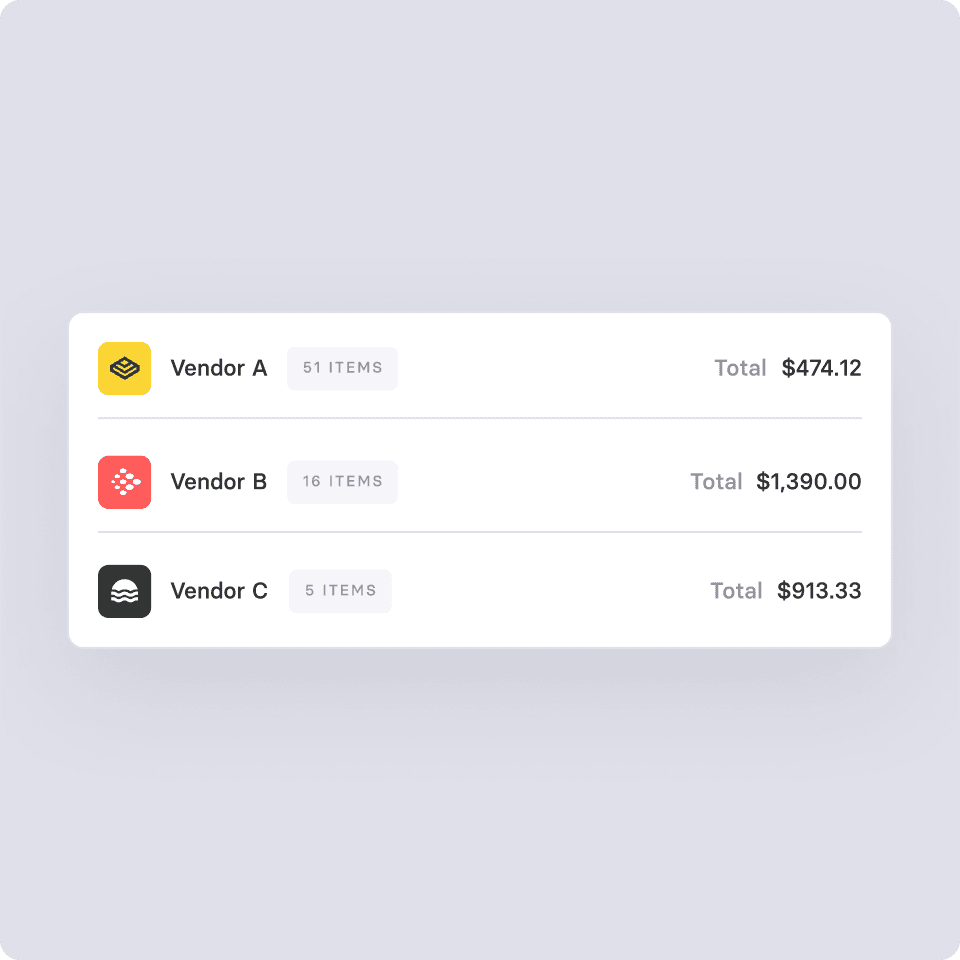Click empty space in the Vendor A row
The height and width of the screenshot is (960, 960).
(551, 368)
